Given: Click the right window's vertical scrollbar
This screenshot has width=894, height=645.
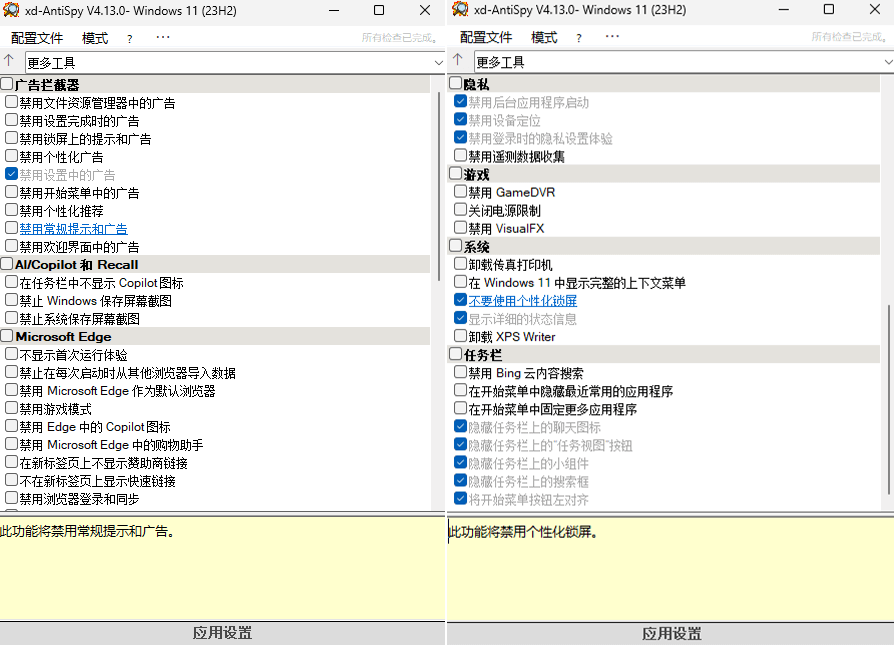Looking at the screenshot, I should (888, 399).
